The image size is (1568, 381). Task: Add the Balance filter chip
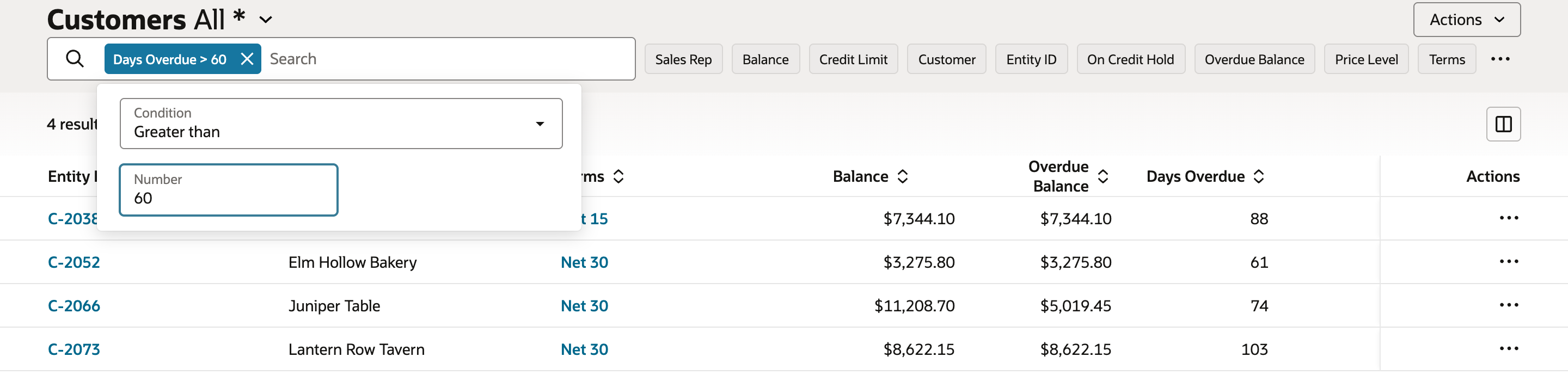tap(765, 59)
